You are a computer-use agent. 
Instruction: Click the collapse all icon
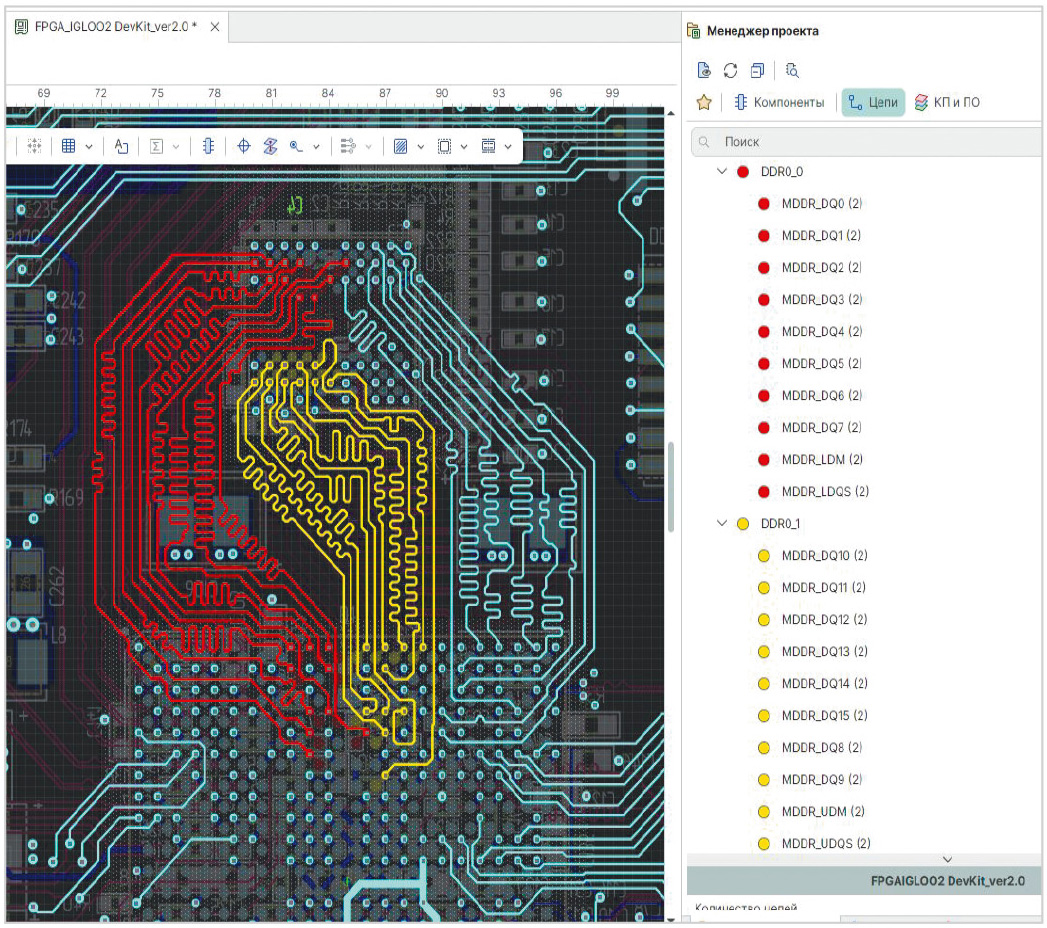click(757, 70)
